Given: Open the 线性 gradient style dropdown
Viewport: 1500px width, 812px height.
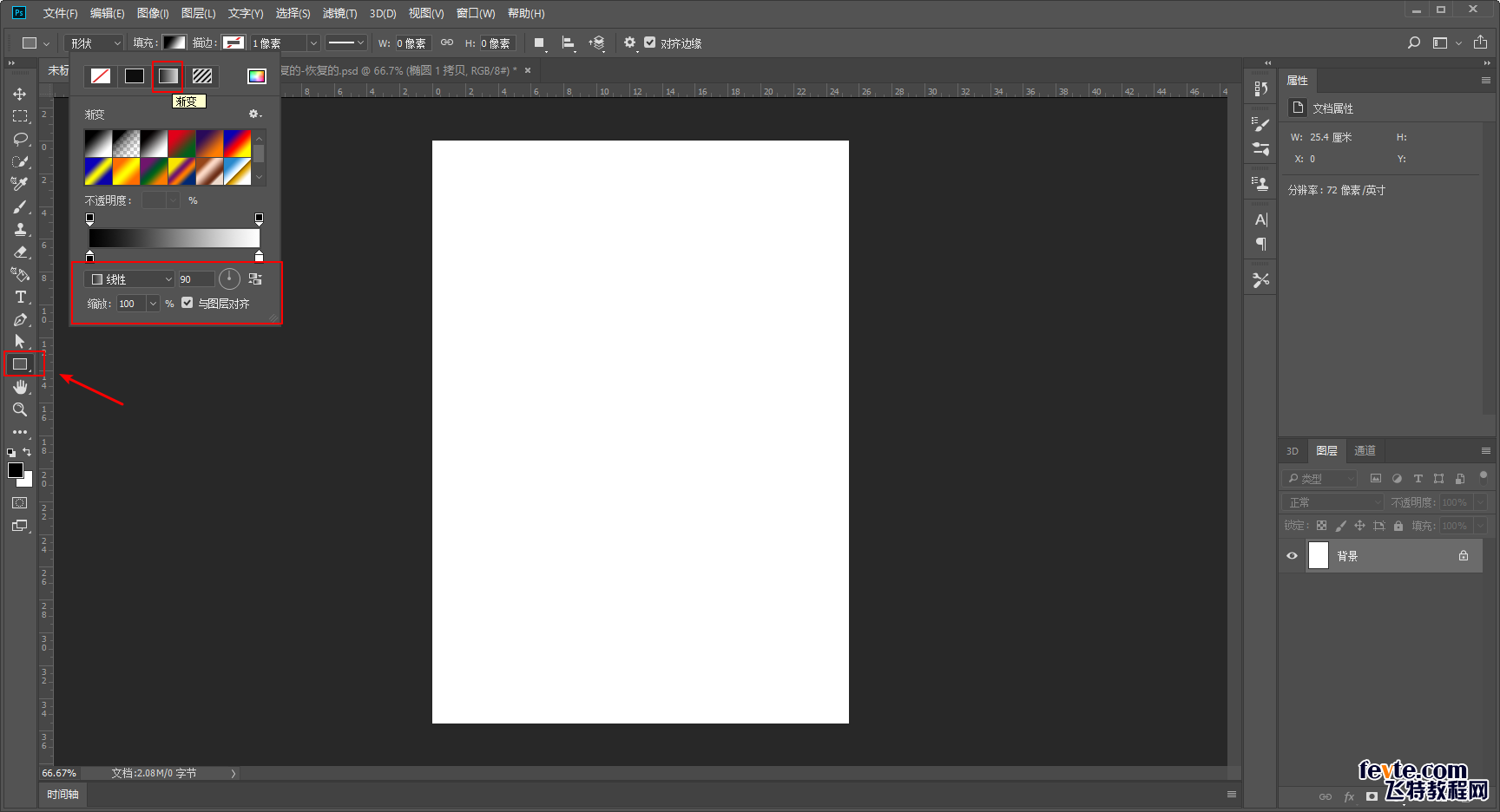Looking at the screenshot, I should pyautogui.click(x=129, y=279).
